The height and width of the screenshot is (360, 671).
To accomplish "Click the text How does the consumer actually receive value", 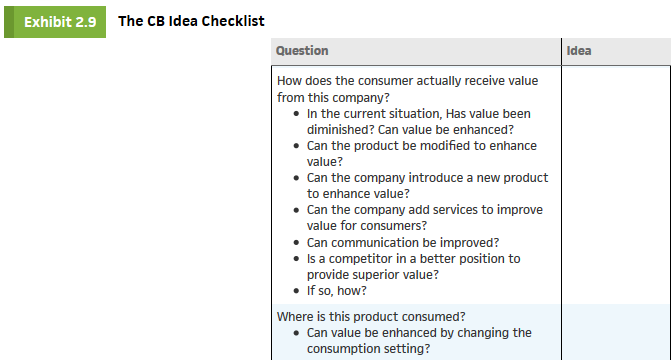I will pyautogui.click(x=407, y=81).
